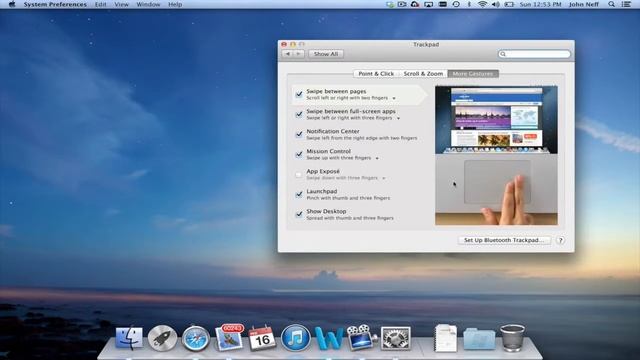Go back with the left arrow button
This screenshot has width=640, height=360.
[x=288, y=54]
